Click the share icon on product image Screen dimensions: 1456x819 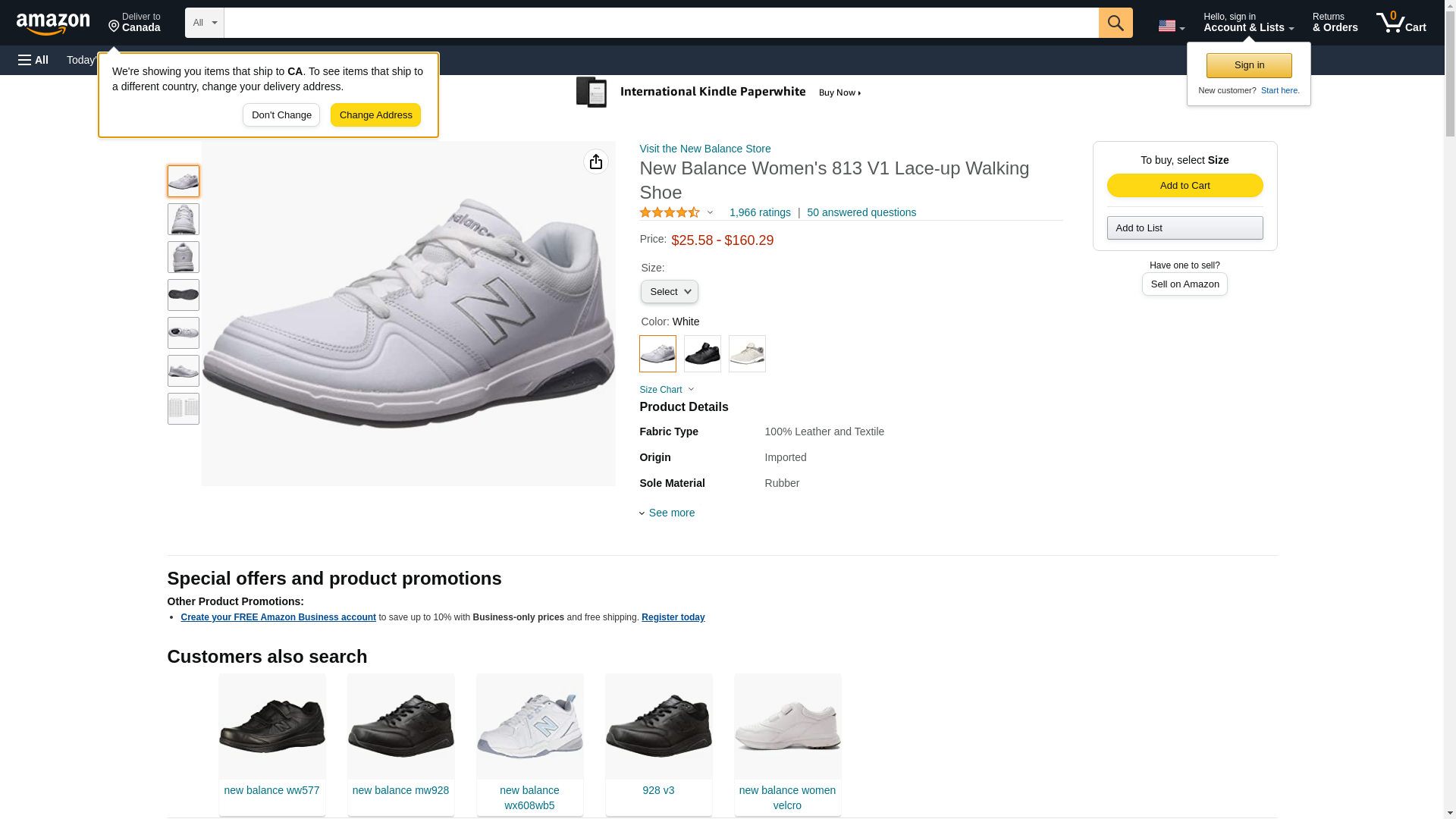tap(596, 162)
